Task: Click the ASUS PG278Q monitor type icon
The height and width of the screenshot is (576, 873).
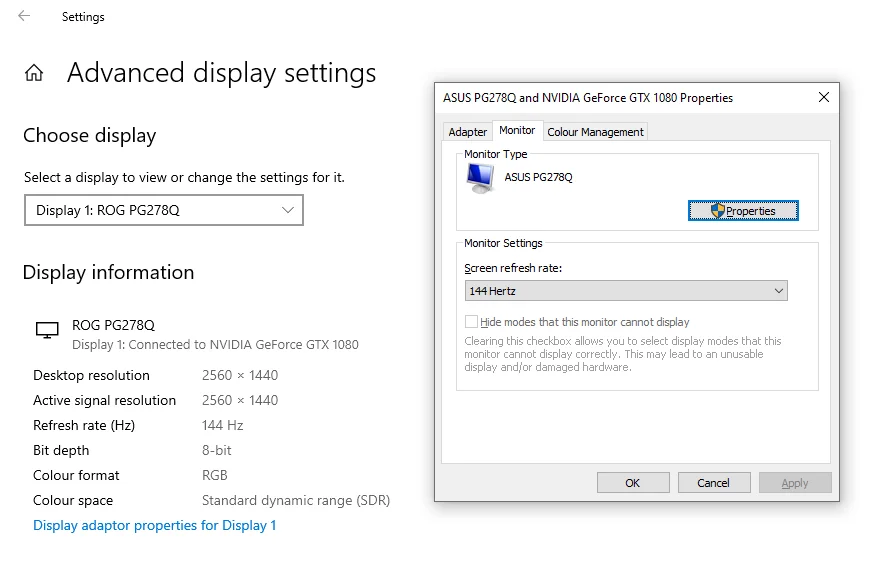Action: click(x=480, y=179)
